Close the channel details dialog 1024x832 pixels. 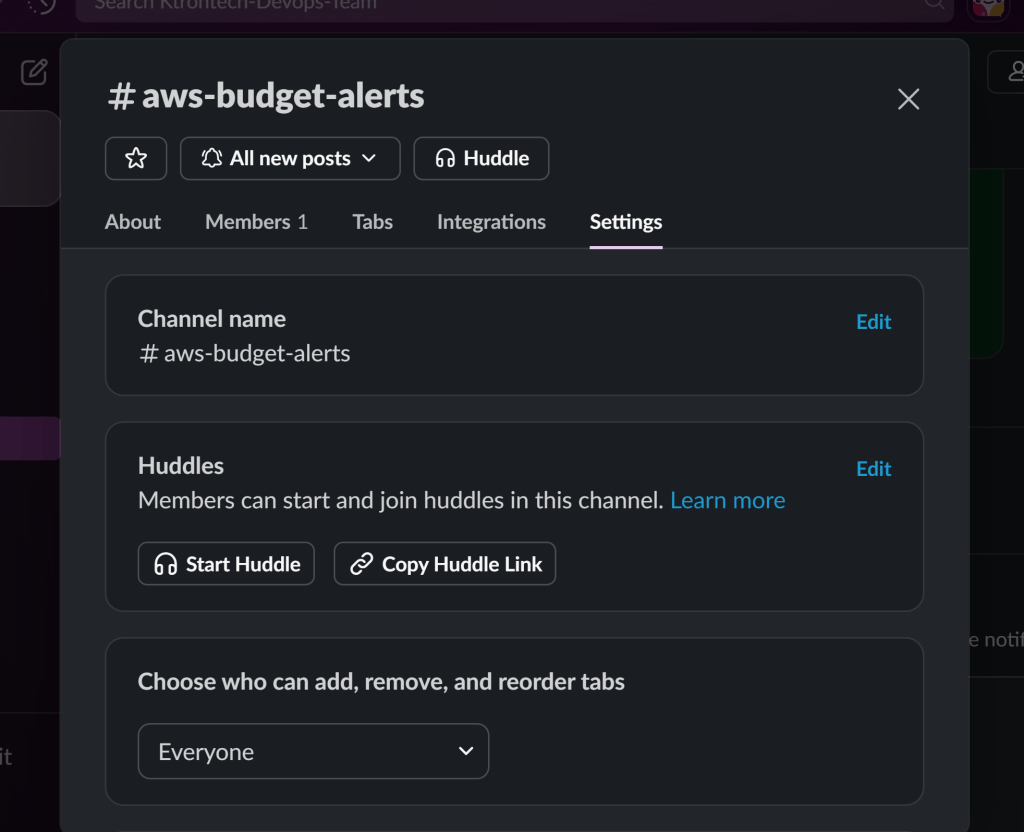[908, 99]
